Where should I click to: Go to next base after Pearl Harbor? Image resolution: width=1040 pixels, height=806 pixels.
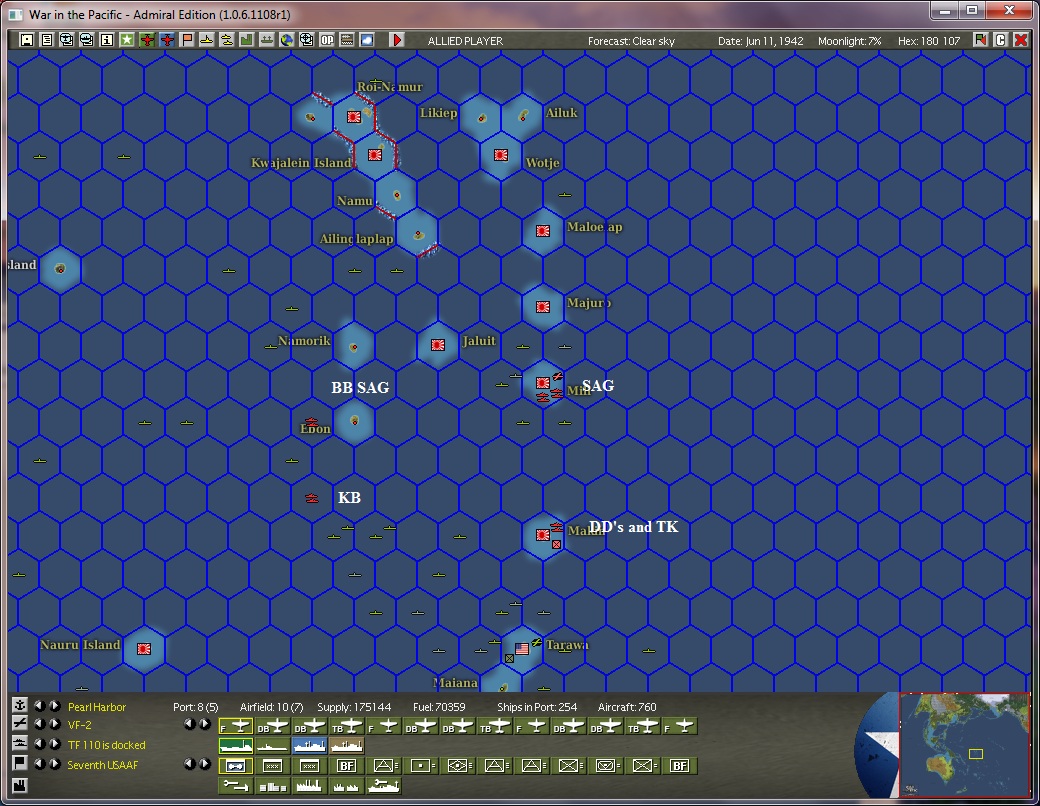click(54, 706)
